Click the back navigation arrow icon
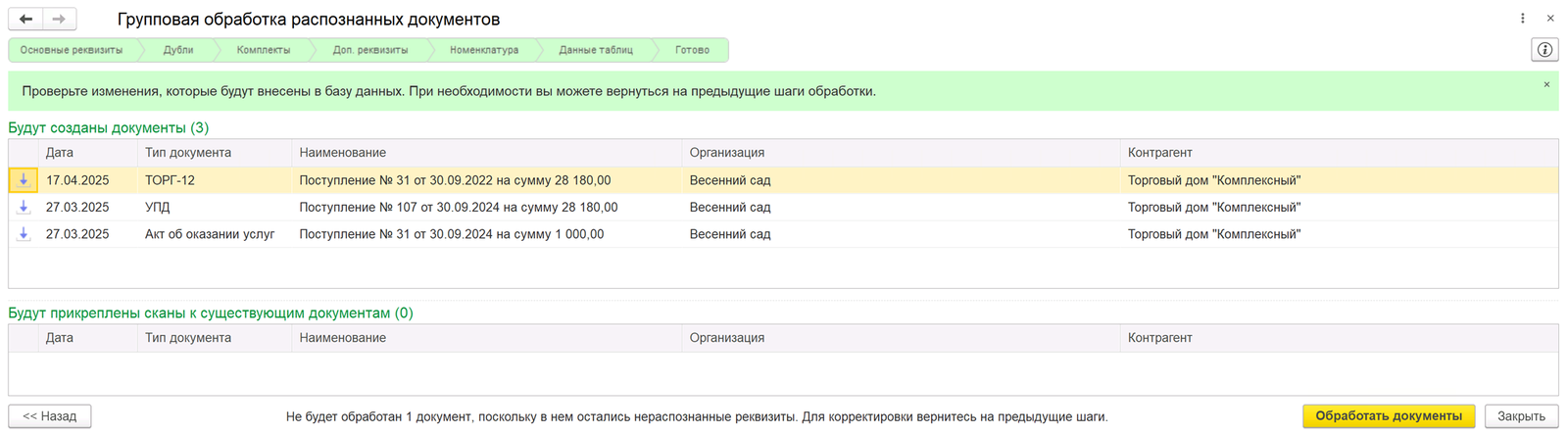1568x434 pixels. (25, 19)
